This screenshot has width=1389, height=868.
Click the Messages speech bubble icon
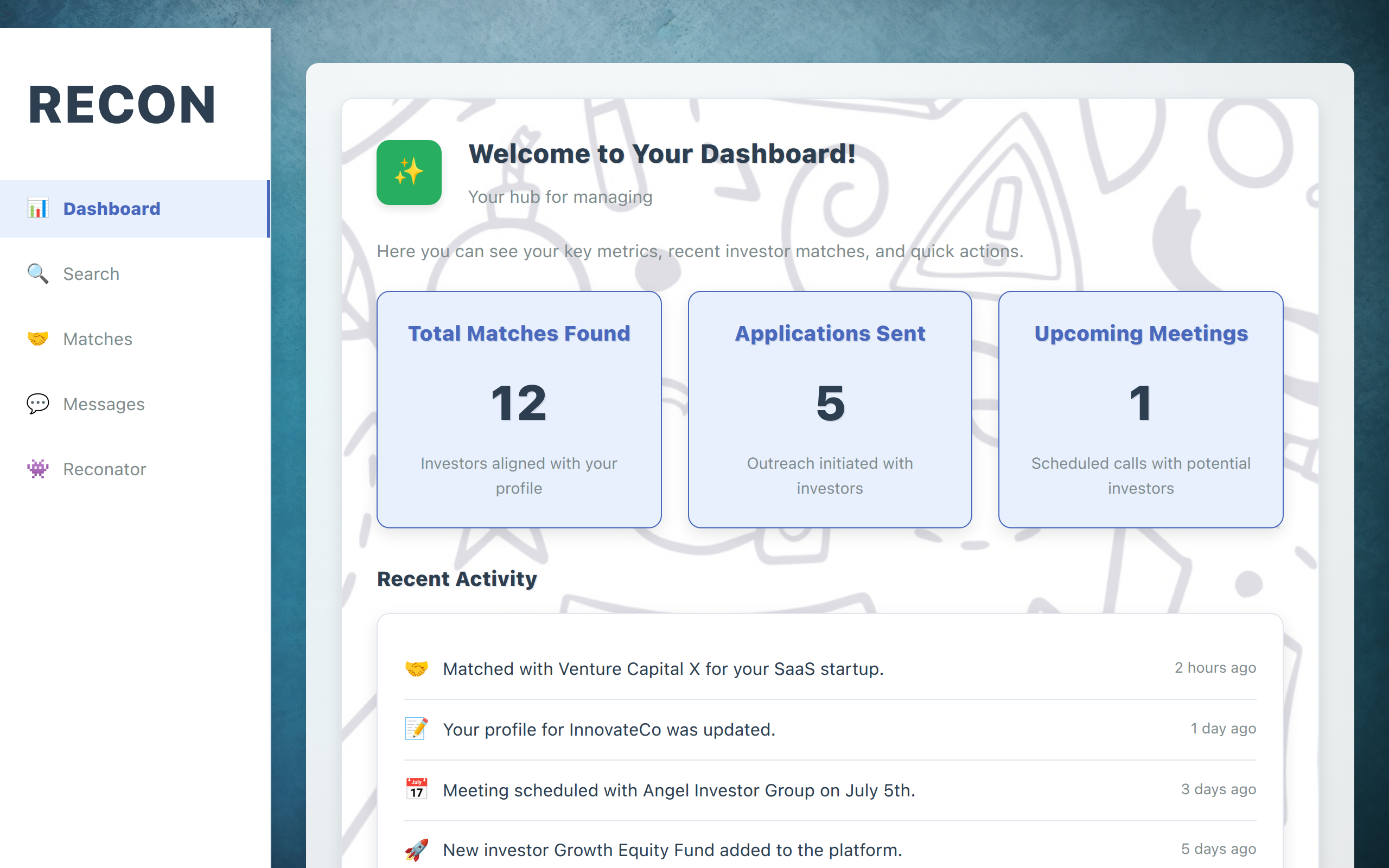38,404
